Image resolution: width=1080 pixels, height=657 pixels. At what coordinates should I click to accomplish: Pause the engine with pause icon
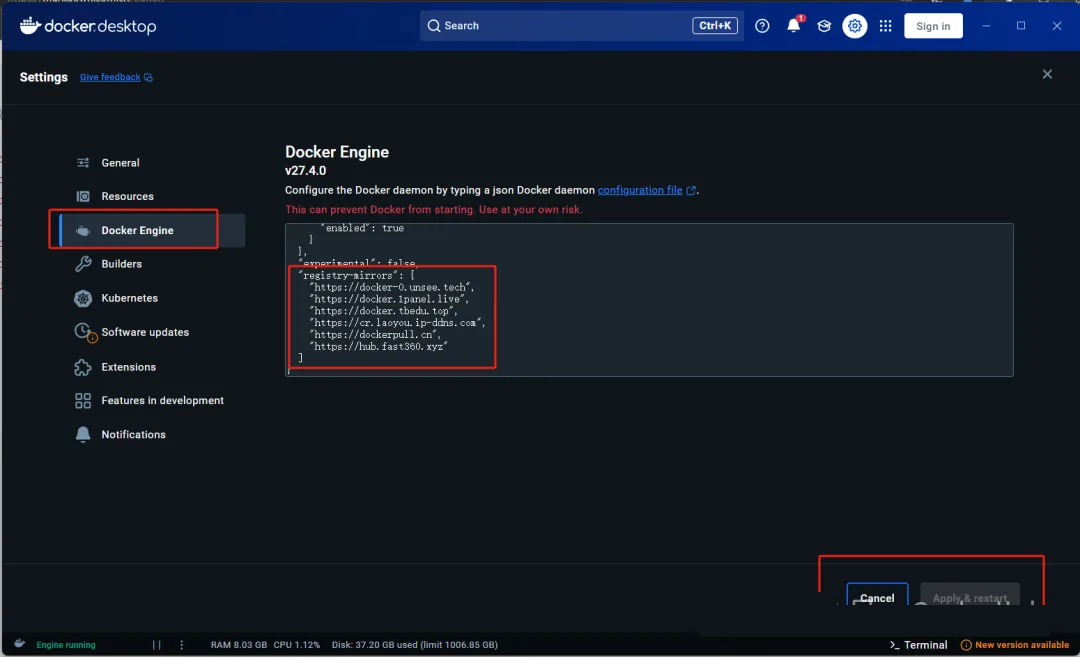(x=156, y=645)
